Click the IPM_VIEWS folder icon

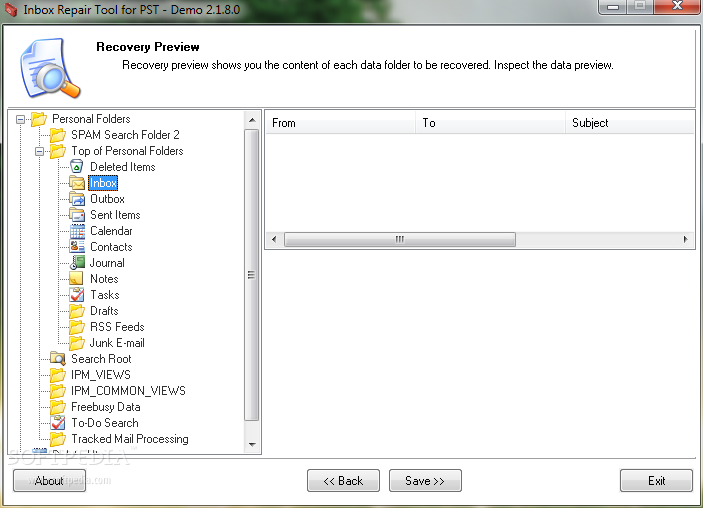tap(58, 375)
